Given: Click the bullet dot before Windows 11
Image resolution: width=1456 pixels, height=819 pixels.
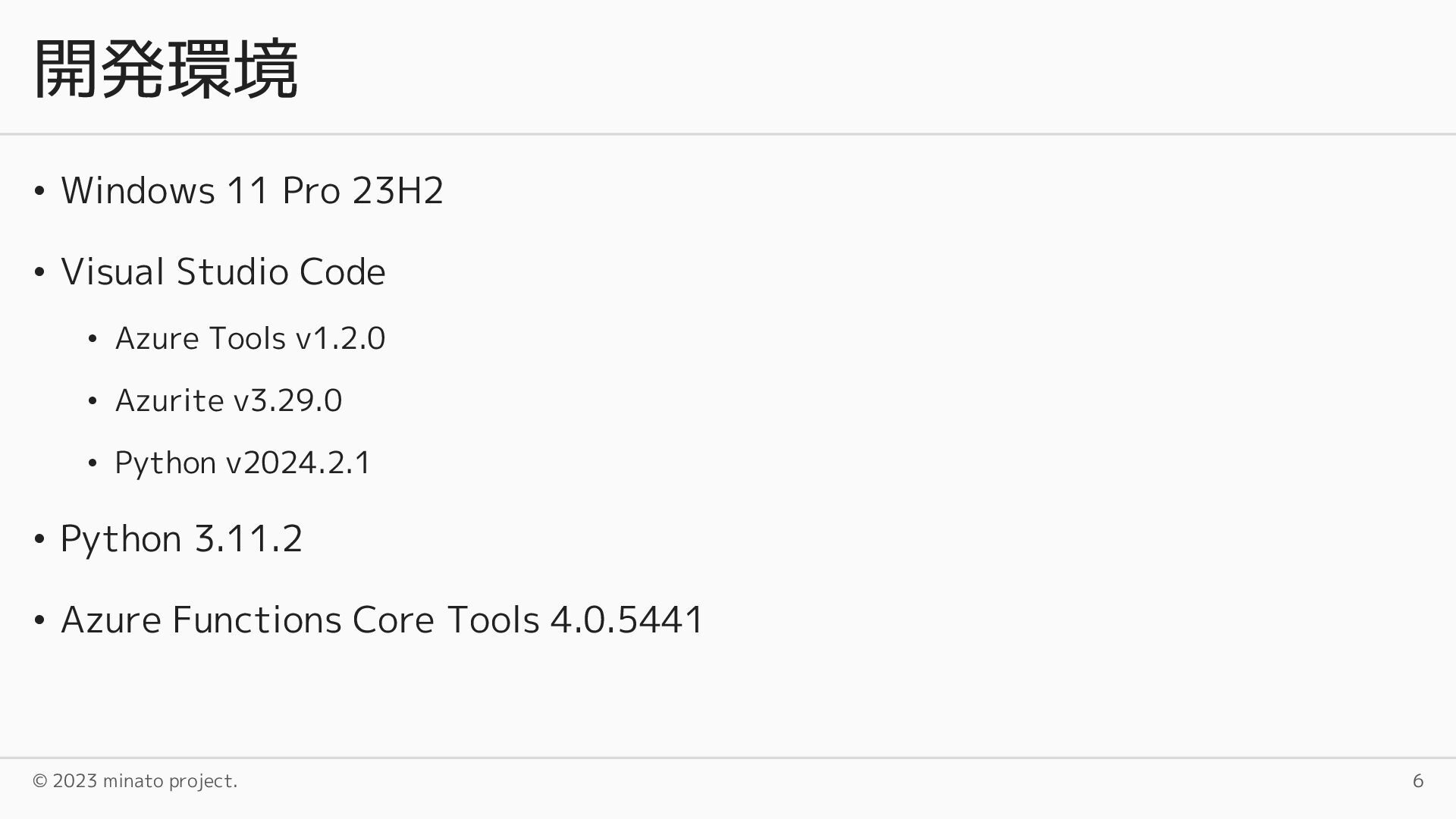Looking at the screenshot, I should point(40,191).
